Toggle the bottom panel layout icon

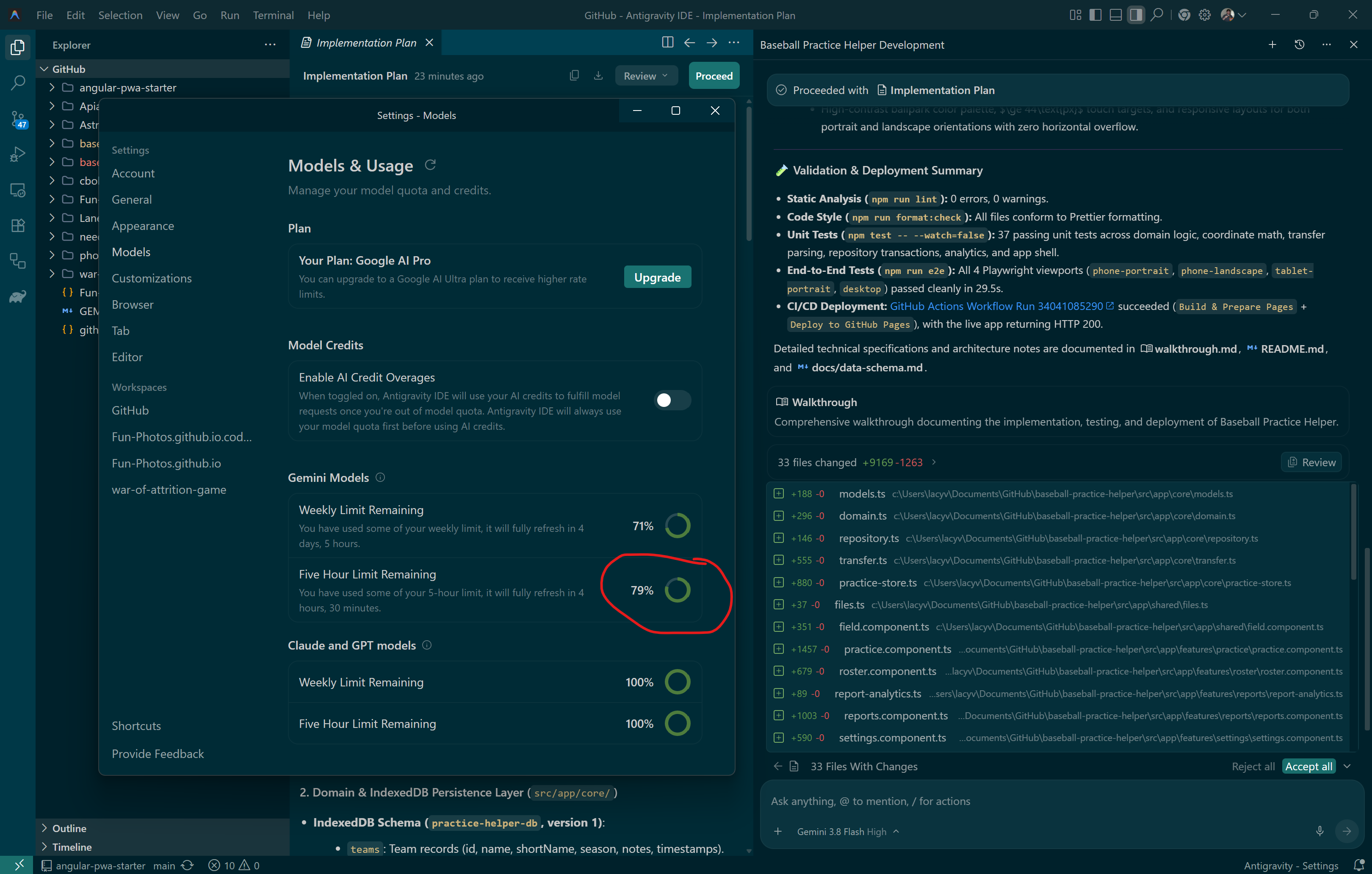click(x=1116, y=15)
